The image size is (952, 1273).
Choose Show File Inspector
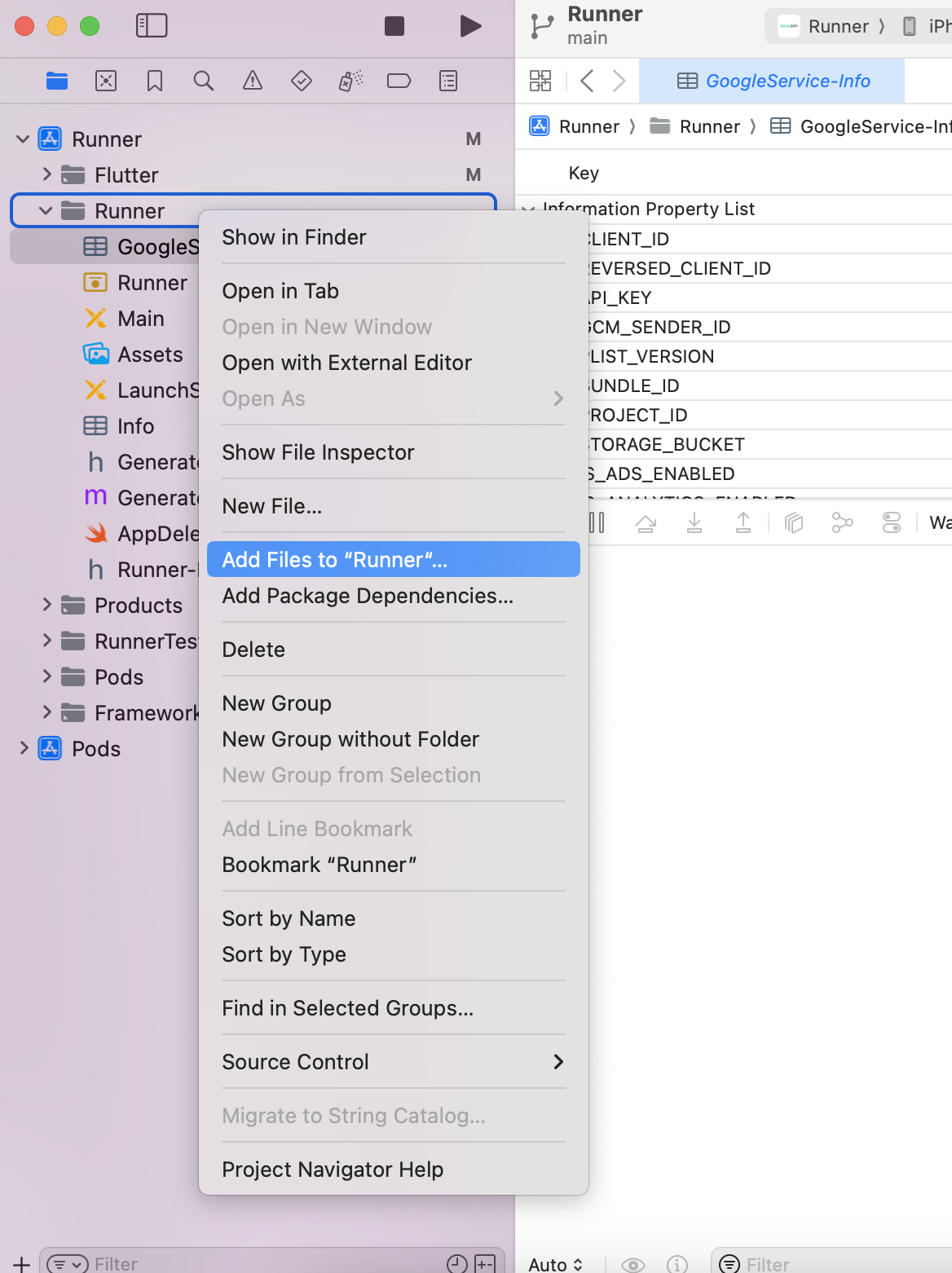point(394,452)
